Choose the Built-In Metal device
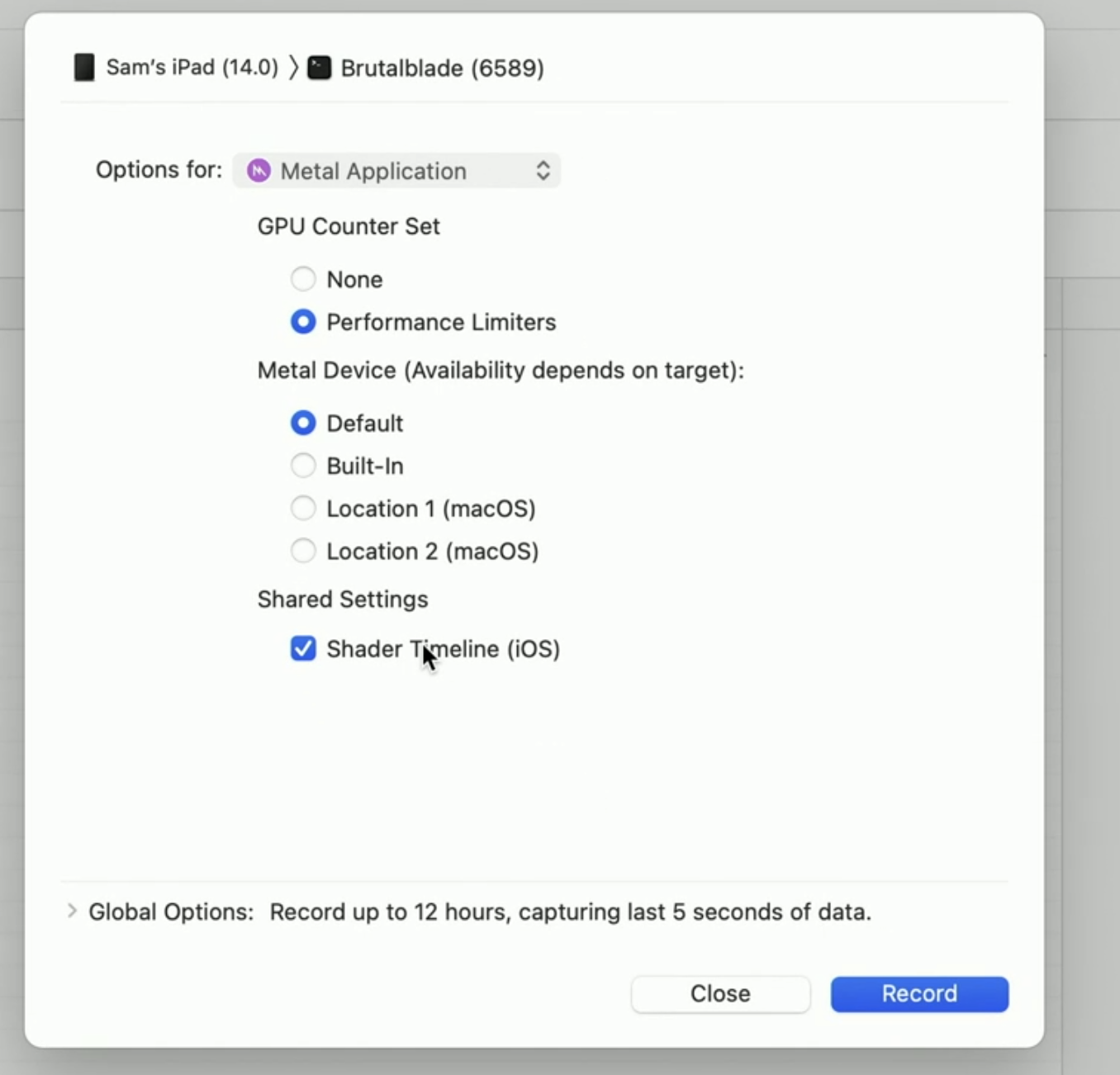Viewport: 1120px width, 1075px height. point(303,466)
